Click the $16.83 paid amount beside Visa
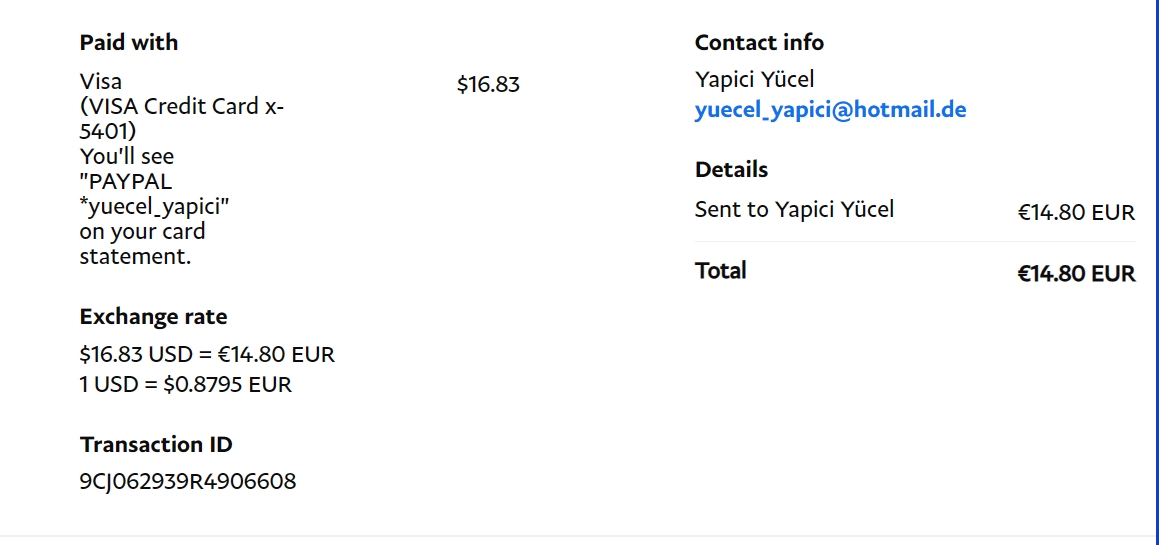This screenshot has height=545, width=1159. coord(488,84)
